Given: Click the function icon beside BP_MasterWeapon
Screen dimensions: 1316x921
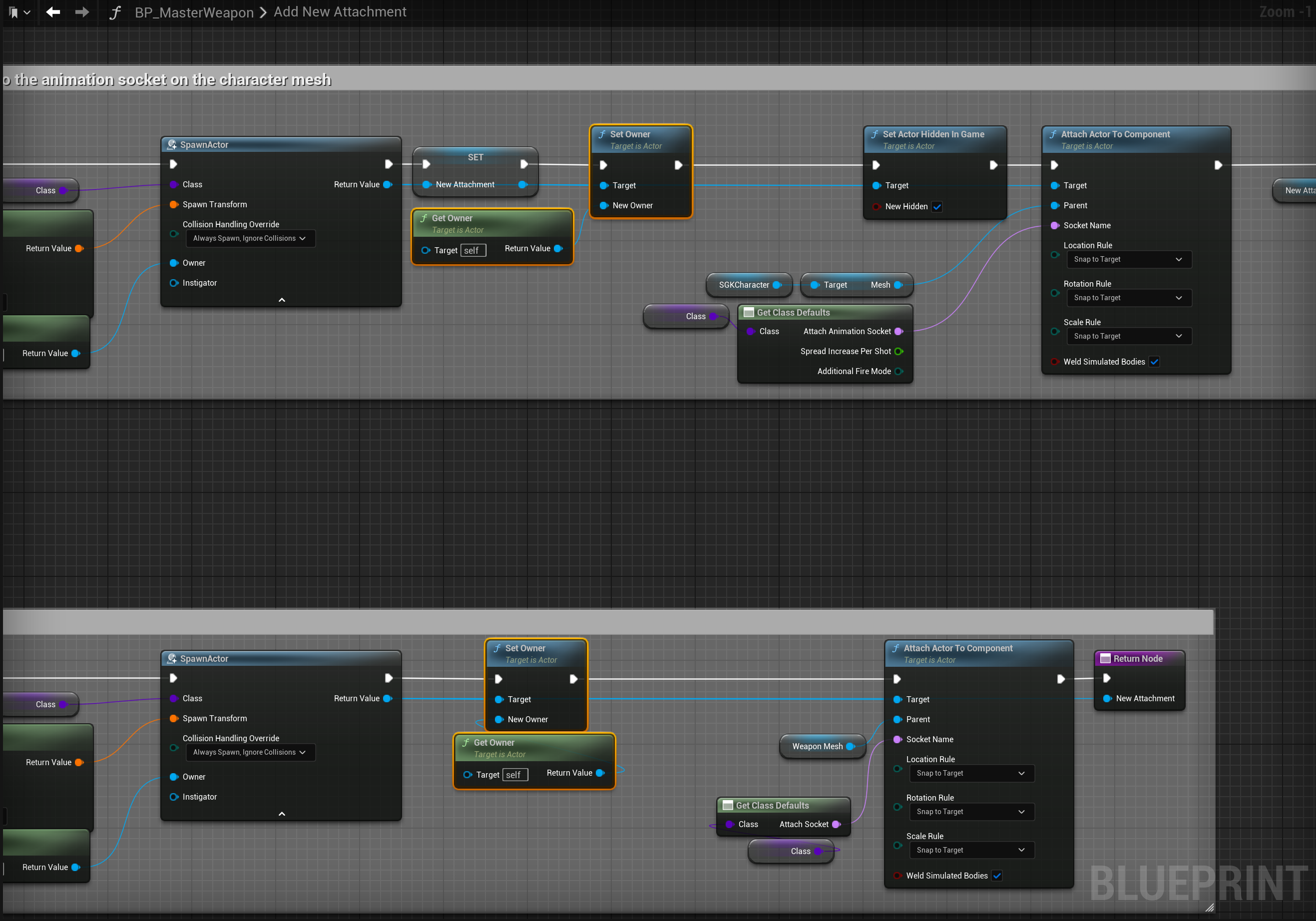Looking at the screenshot, I should [115, 12].
